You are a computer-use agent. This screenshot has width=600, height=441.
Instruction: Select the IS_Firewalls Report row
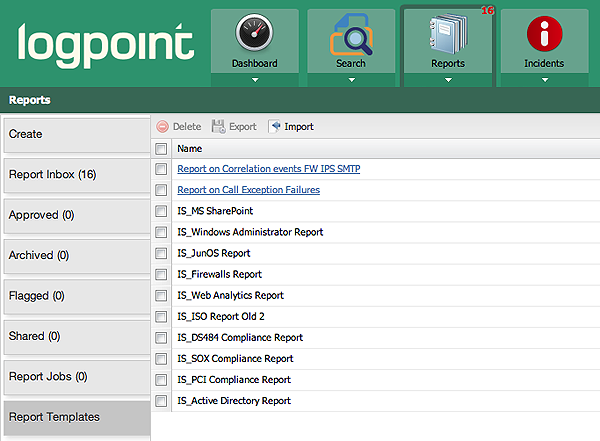[x=219, y=274]
